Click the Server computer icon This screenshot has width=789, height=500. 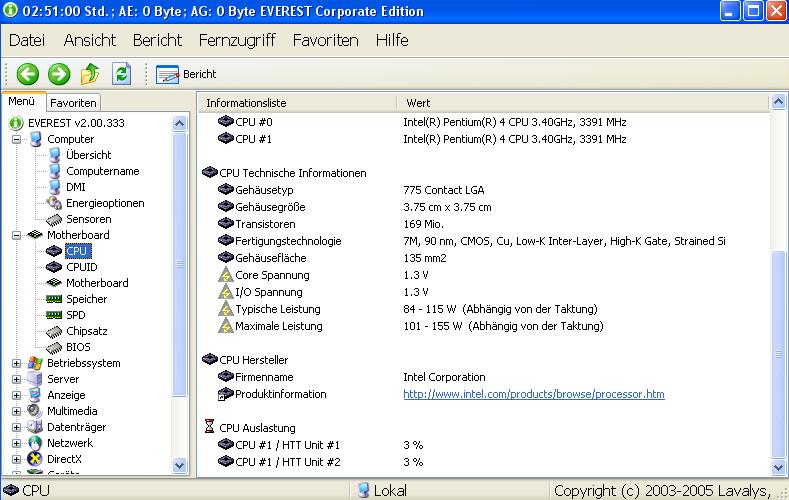(x=35, y=379)
